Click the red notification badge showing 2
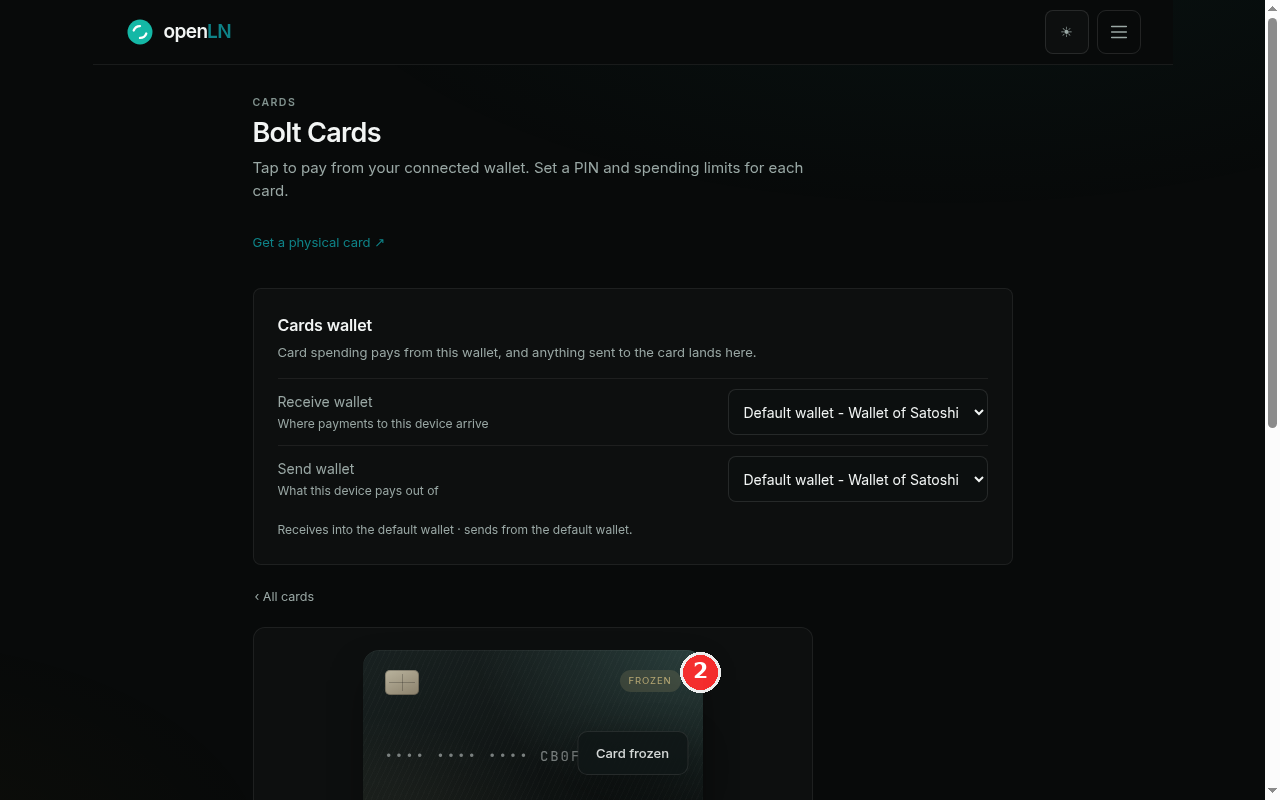Screen dimensions: 1280x800 pyautogui.click(x=700, y=672)
